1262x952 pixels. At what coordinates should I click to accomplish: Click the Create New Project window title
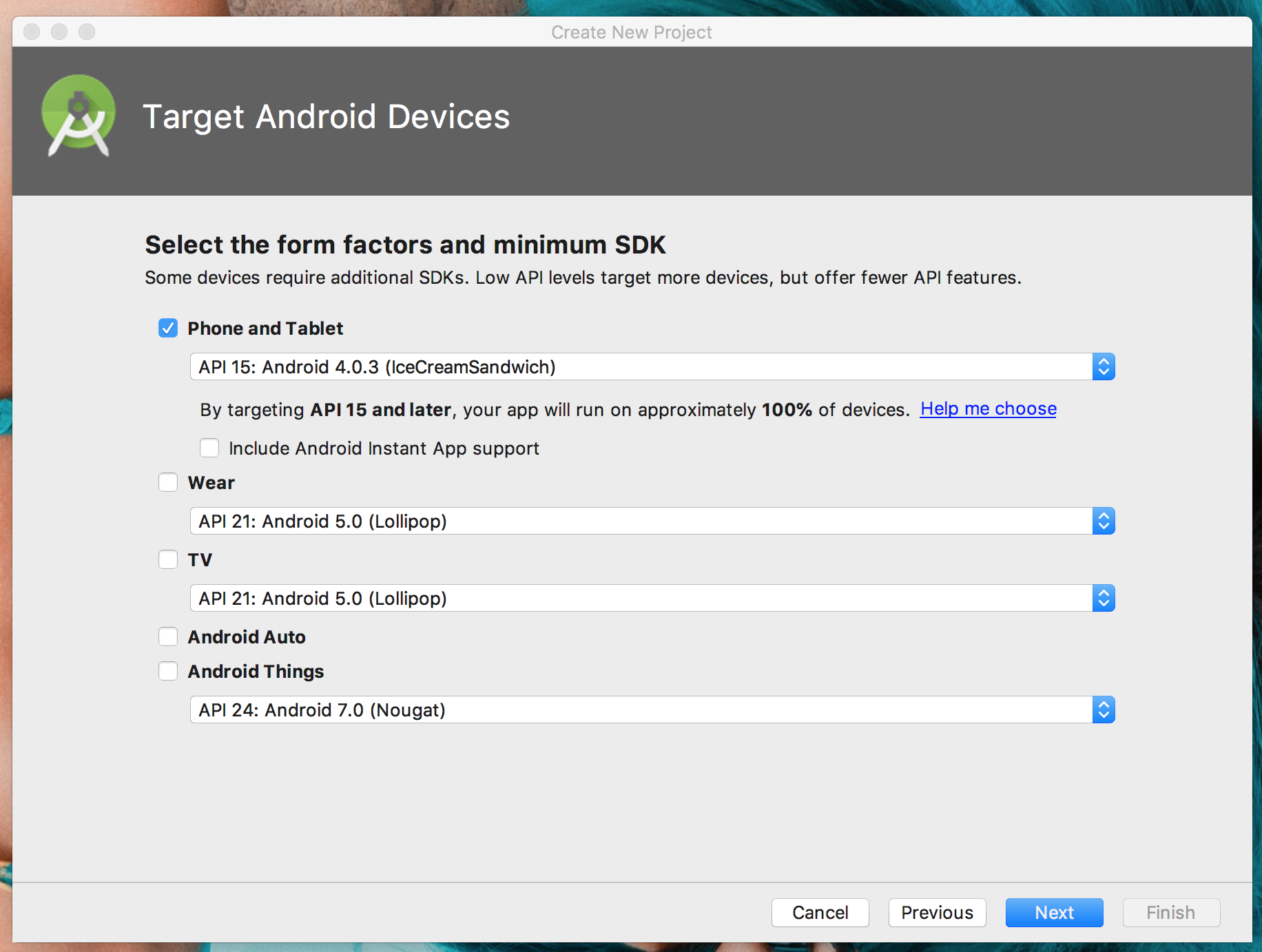coord(632,32)
